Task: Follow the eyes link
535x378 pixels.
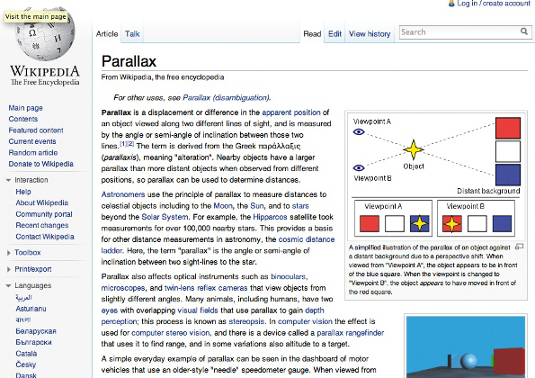Action: 110,310
